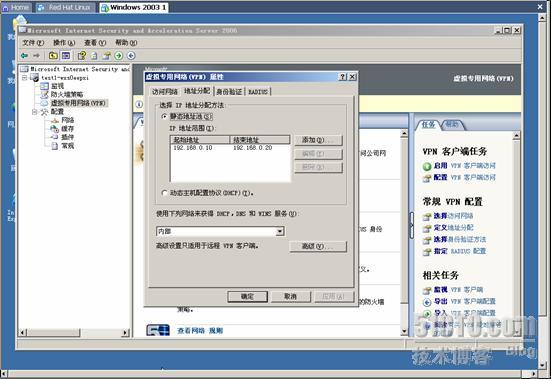Open the 查看 menu
The height and width of the screenshot is (379, 551).
tap(95, 43)
